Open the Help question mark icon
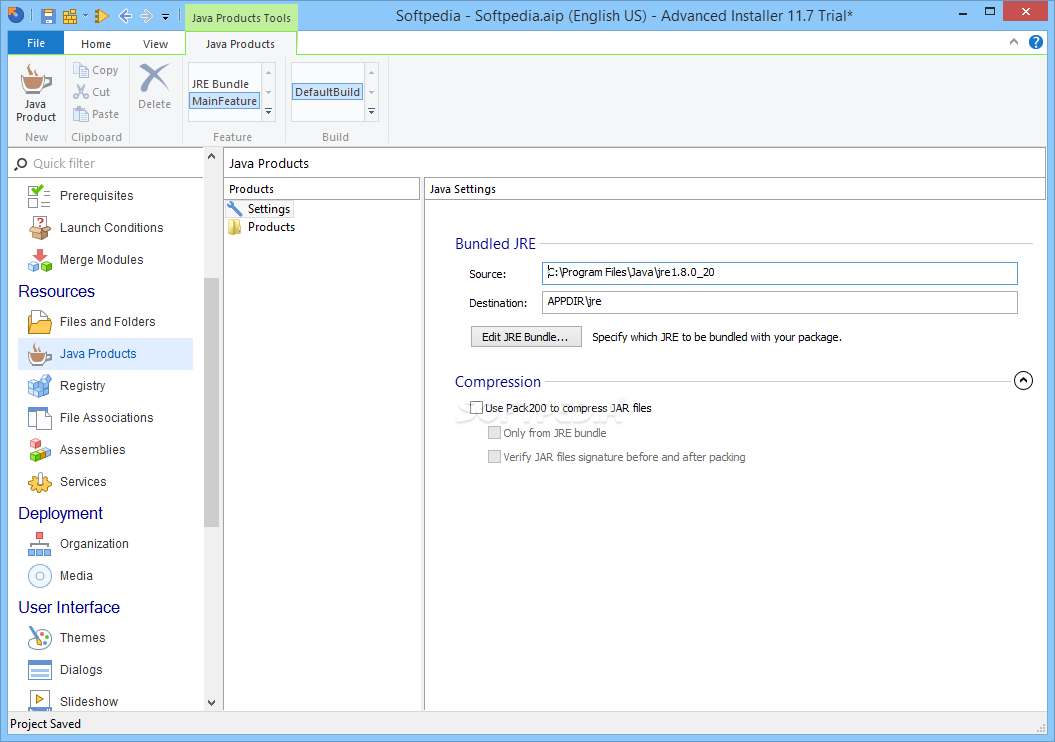The height and width of the screenshot is (742, 1055). pos(1035,42)
